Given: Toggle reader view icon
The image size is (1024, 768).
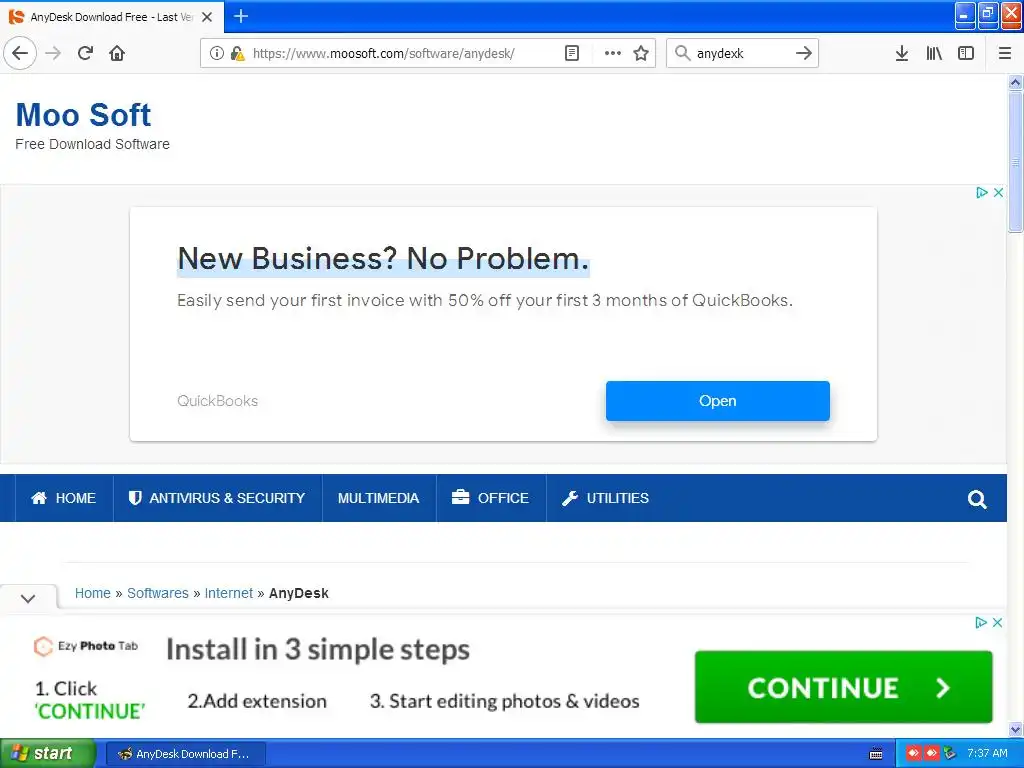Looking at the screenshot, I should pyautogui.click(x=571, y=53).
